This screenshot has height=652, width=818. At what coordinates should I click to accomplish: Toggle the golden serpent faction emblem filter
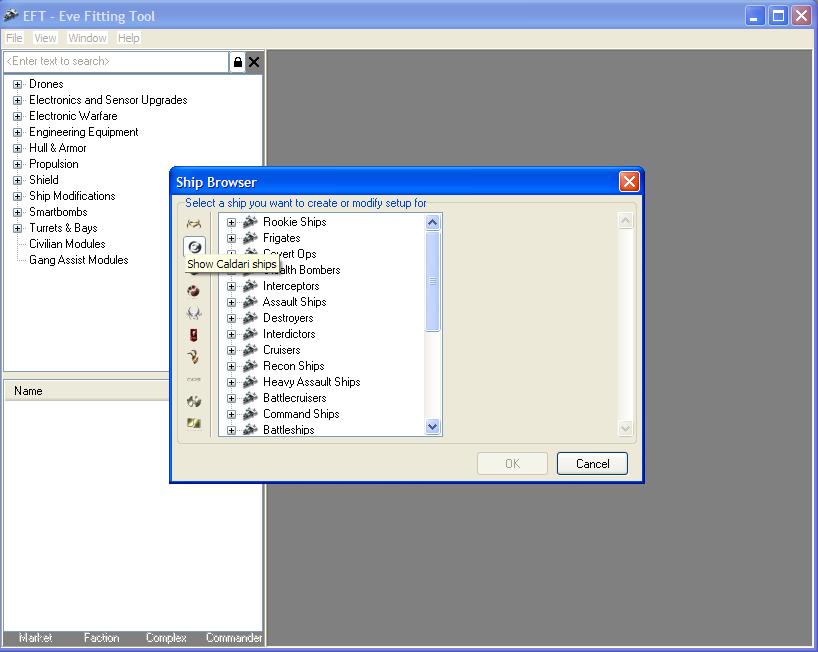pyautogui.click(x=194, y=357)
